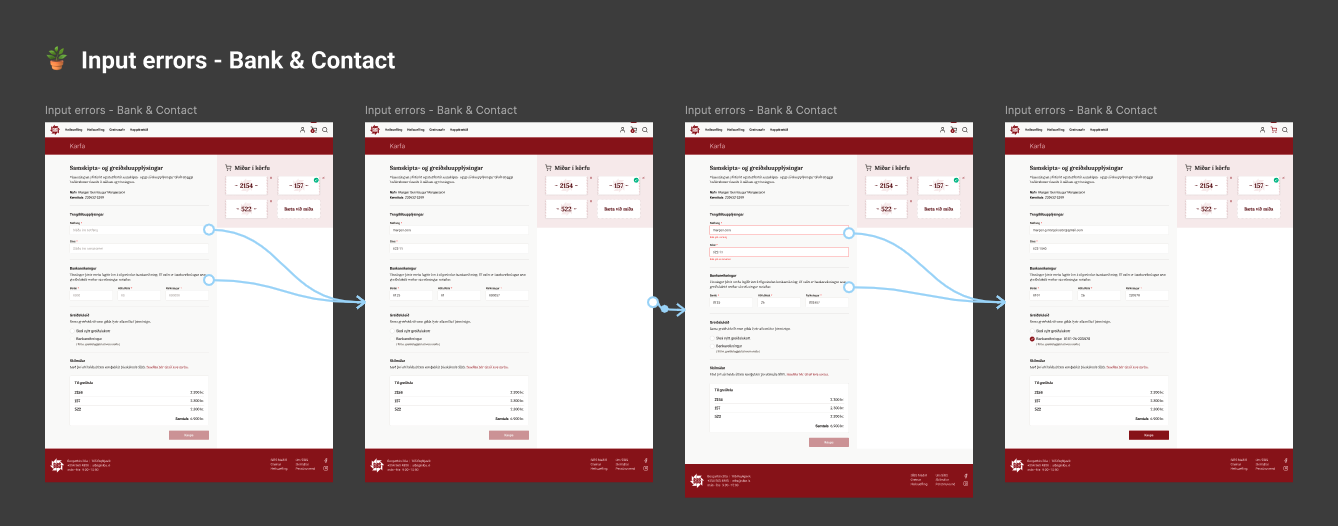This screenshot has width=1338, height=526.
Task: Select the first frame's 'Input errors - Bank & Contact' label
Action: tap(121, 110)
